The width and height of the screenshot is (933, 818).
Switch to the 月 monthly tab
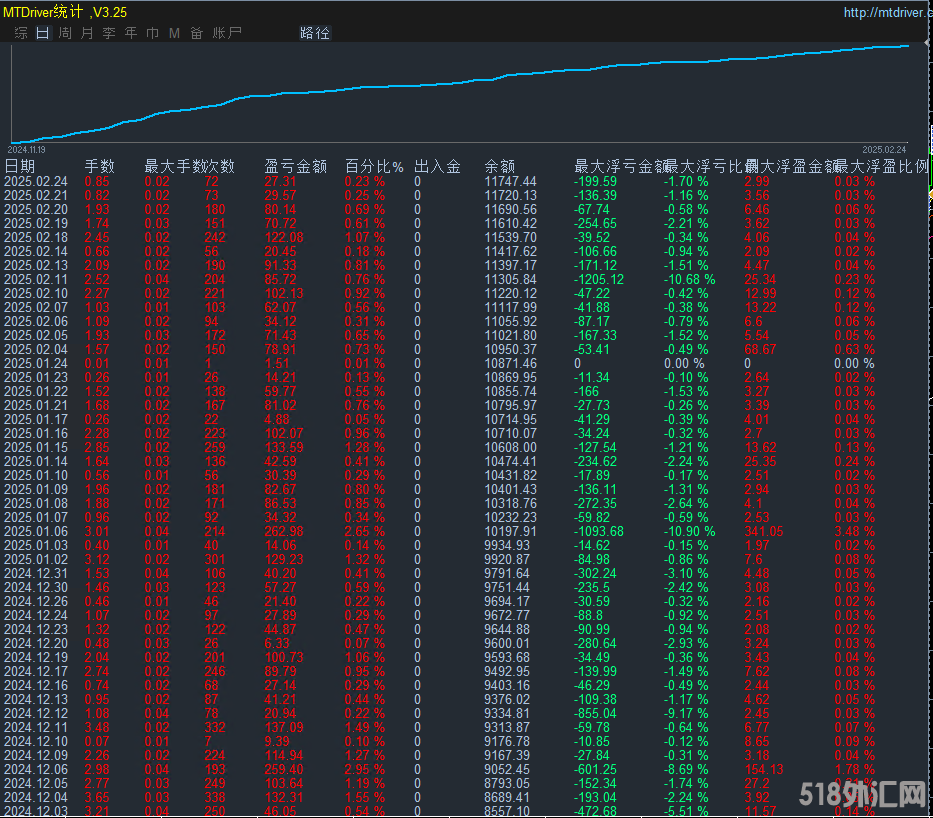(87, 33)
